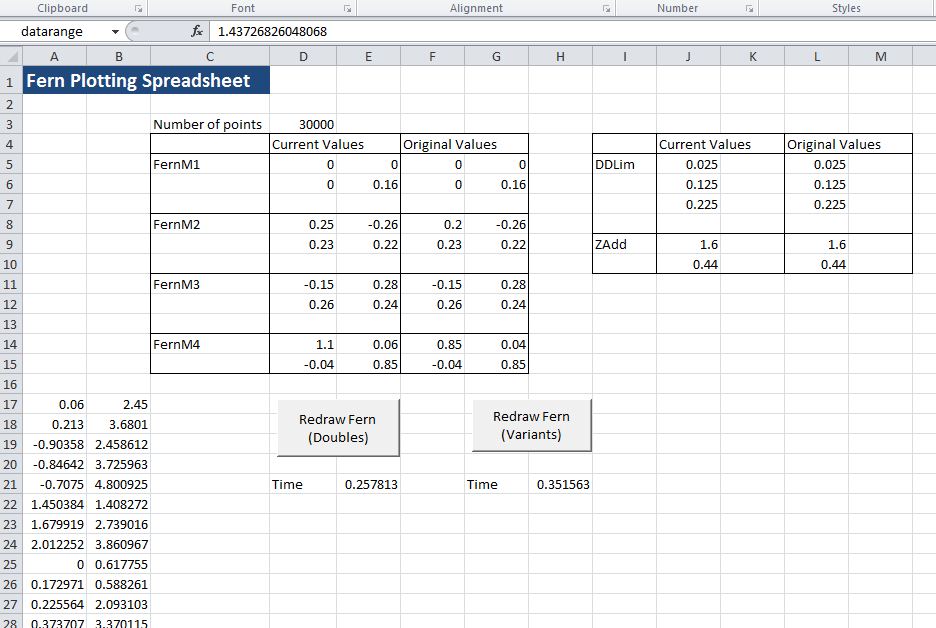Select column J header
This screenshot has width=936, height=628.
coord(688,57)
